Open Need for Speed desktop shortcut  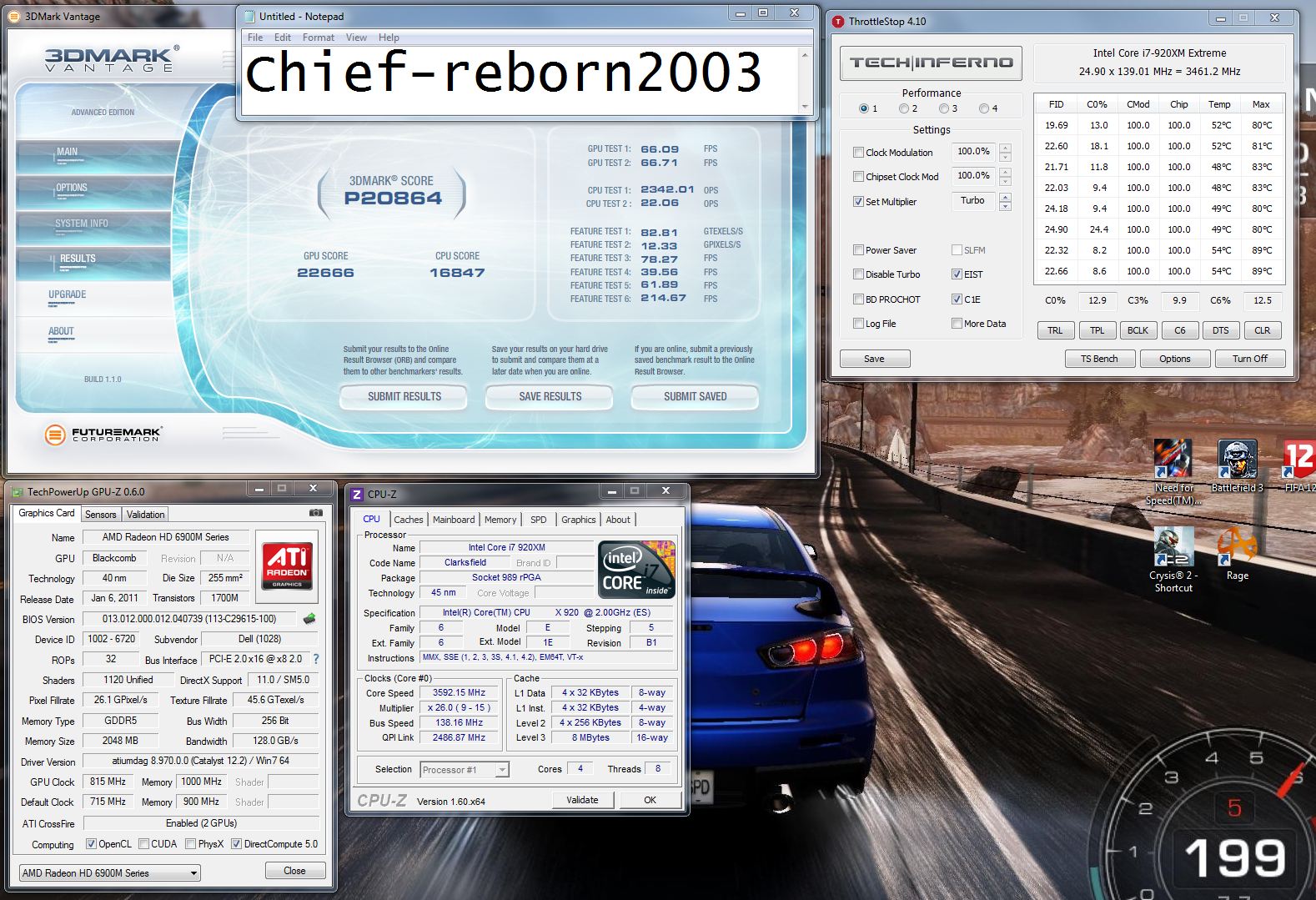click(x=1173, y=473)
